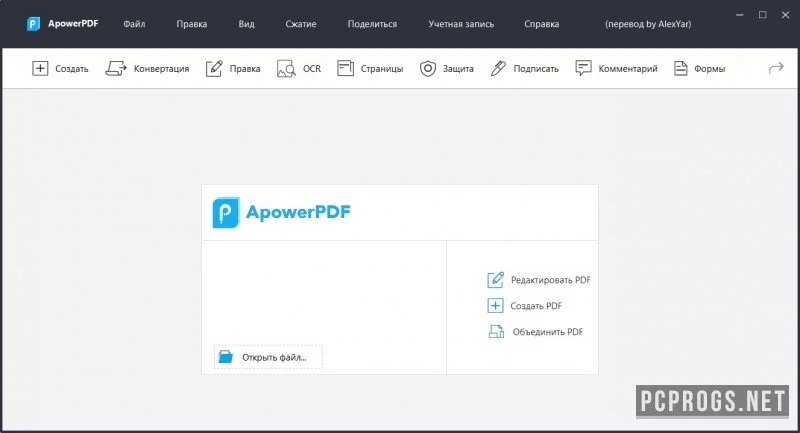Maximize the ApowerPDF window
Image resolution: width=800 pixels, height=433 pixels.
tap(762, 15)
